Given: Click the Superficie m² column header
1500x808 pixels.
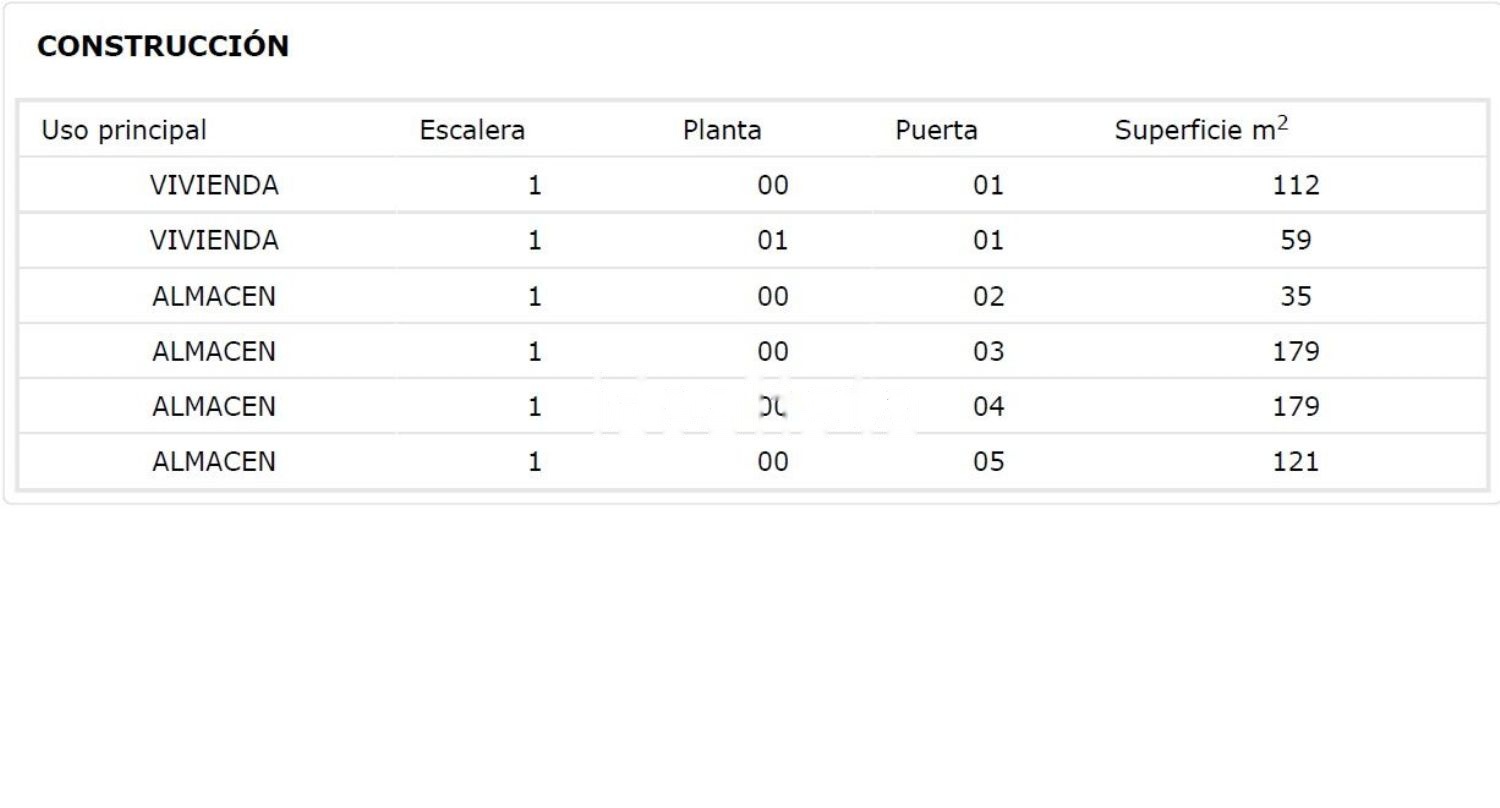Looking at the screenshot, I should [x=1200, y=130].
